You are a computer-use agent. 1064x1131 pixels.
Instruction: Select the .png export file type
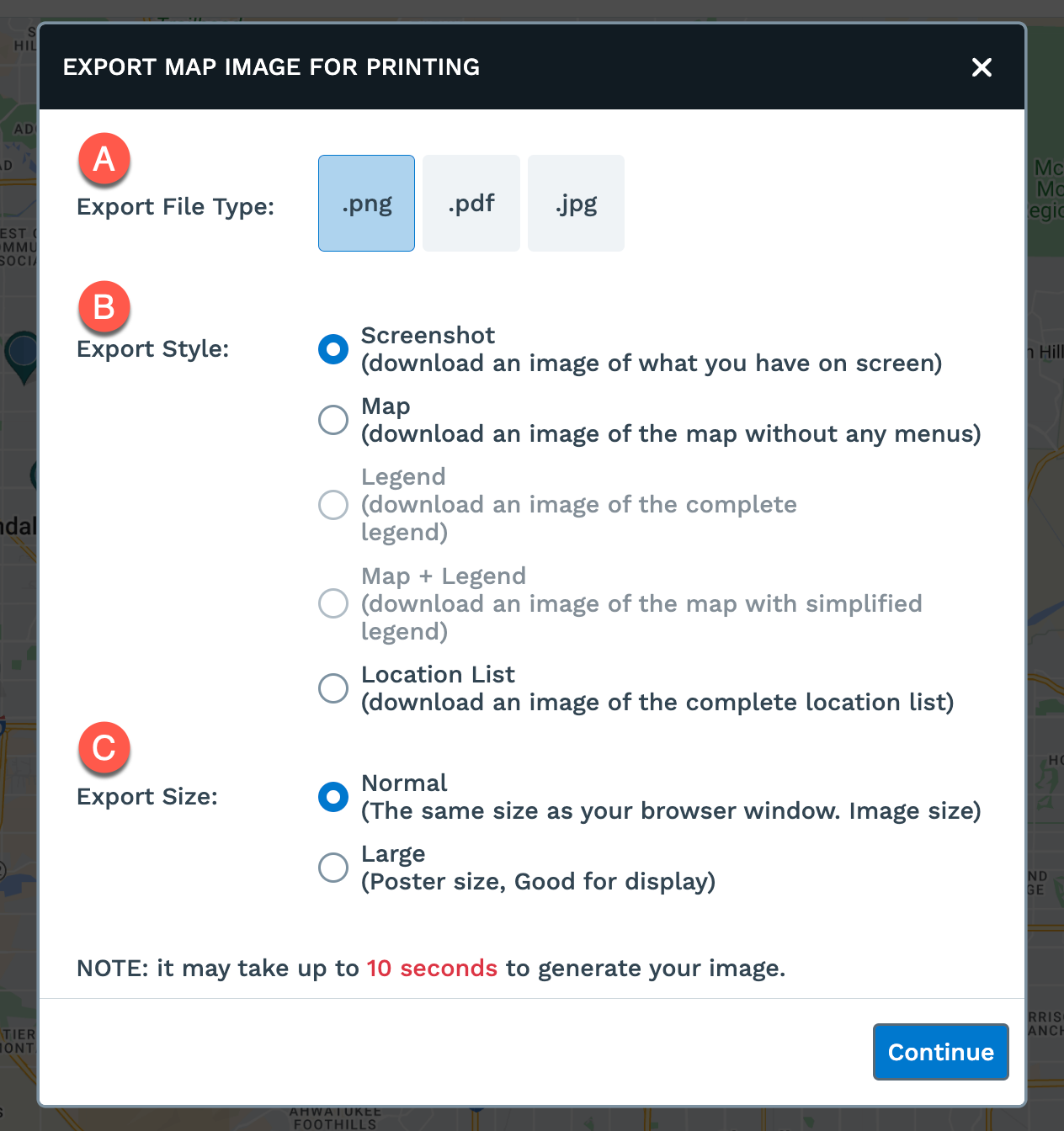pyautogui.click(x=366, y=203)
